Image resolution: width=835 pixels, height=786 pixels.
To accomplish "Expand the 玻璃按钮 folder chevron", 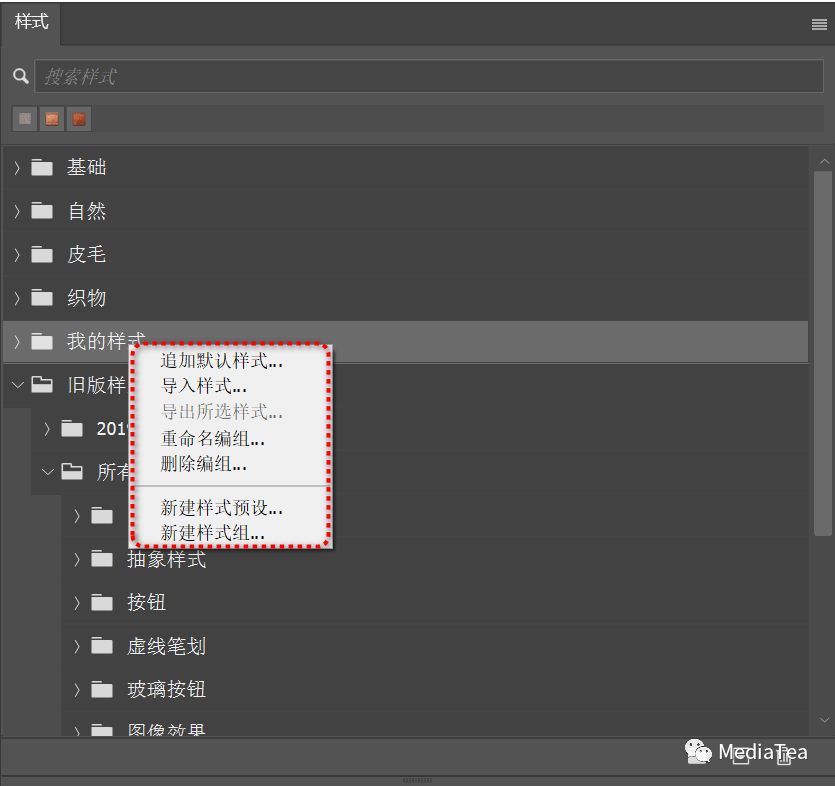I will (x=77, y=690).
